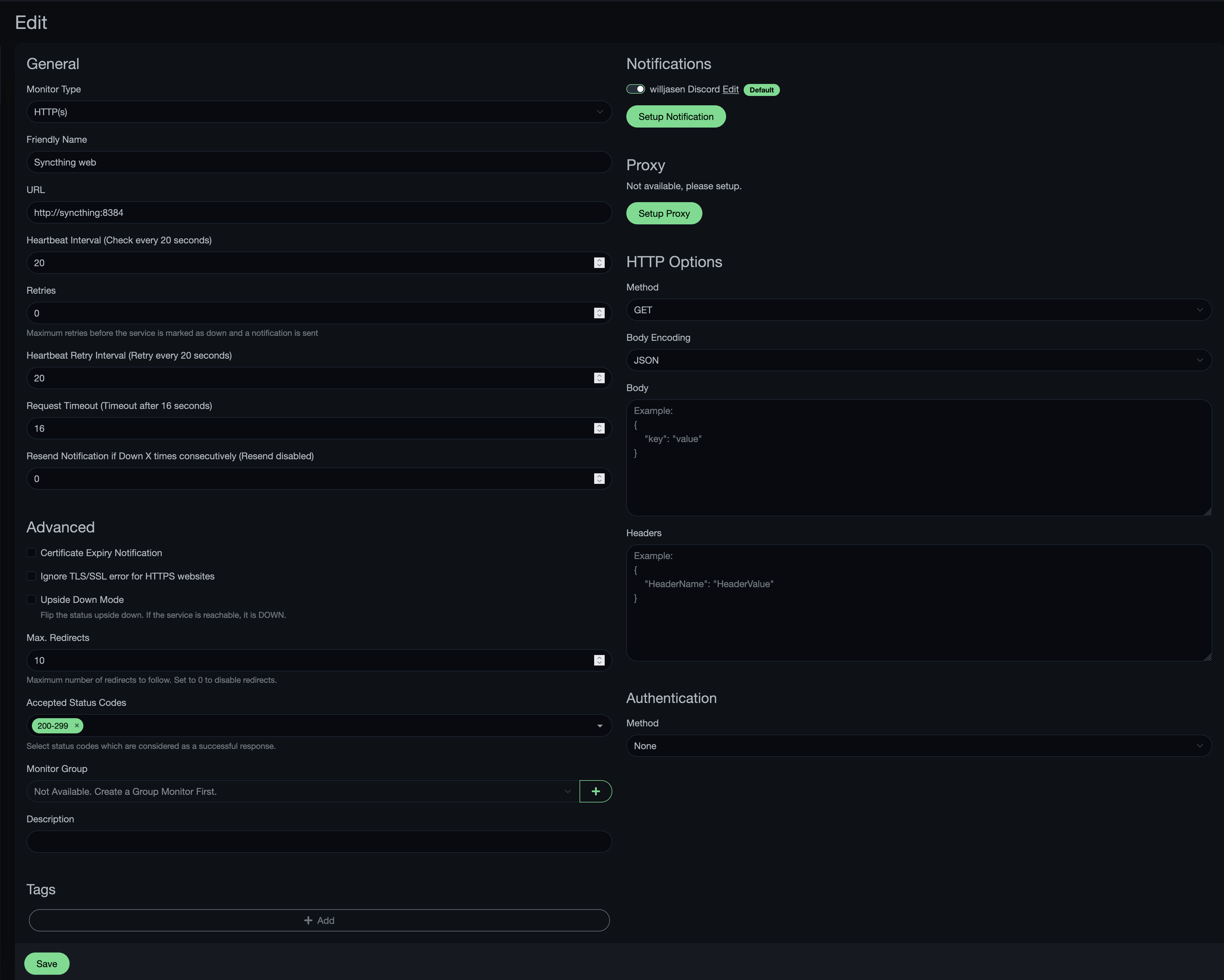The height and width of the screenshot is (980, 1224).
Task: Click Retries field stepper arrows
Action: pyautogui.click(x=599, y=313)
